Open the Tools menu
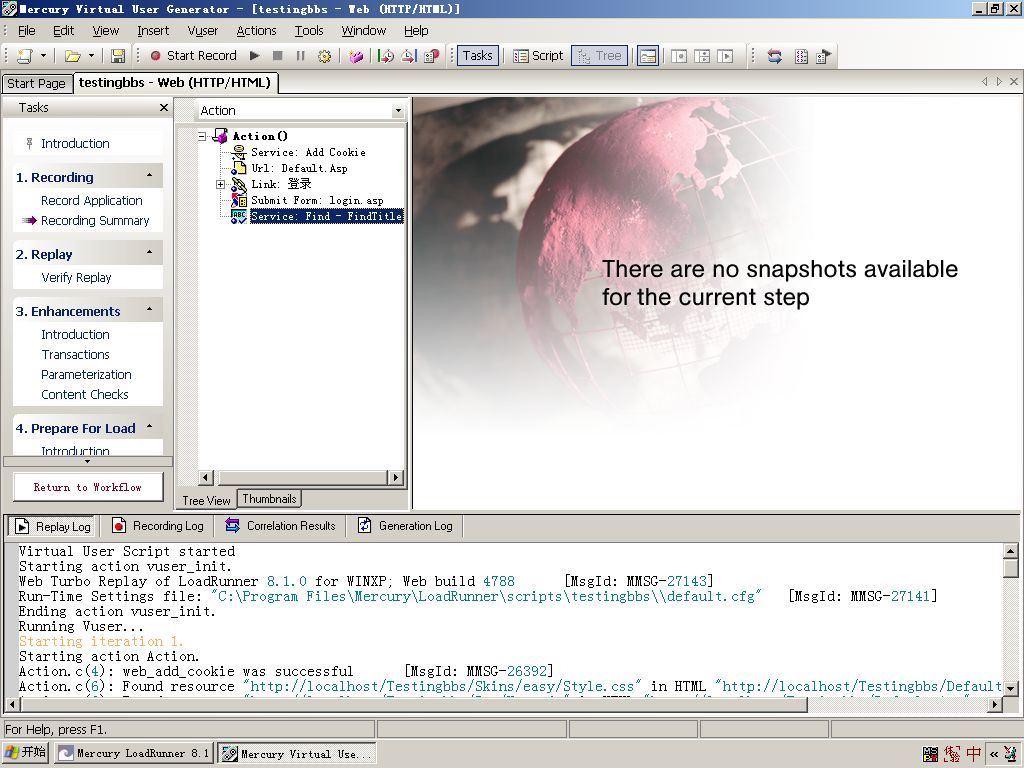This screenshot has height=768, width=1024. coord(309,31)
